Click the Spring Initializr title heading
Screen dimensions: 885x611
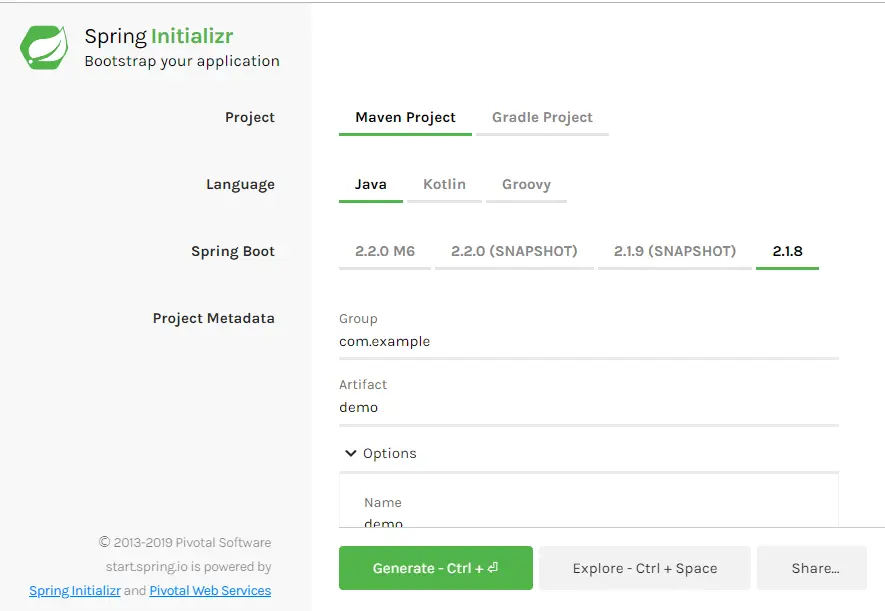point(159,36)
